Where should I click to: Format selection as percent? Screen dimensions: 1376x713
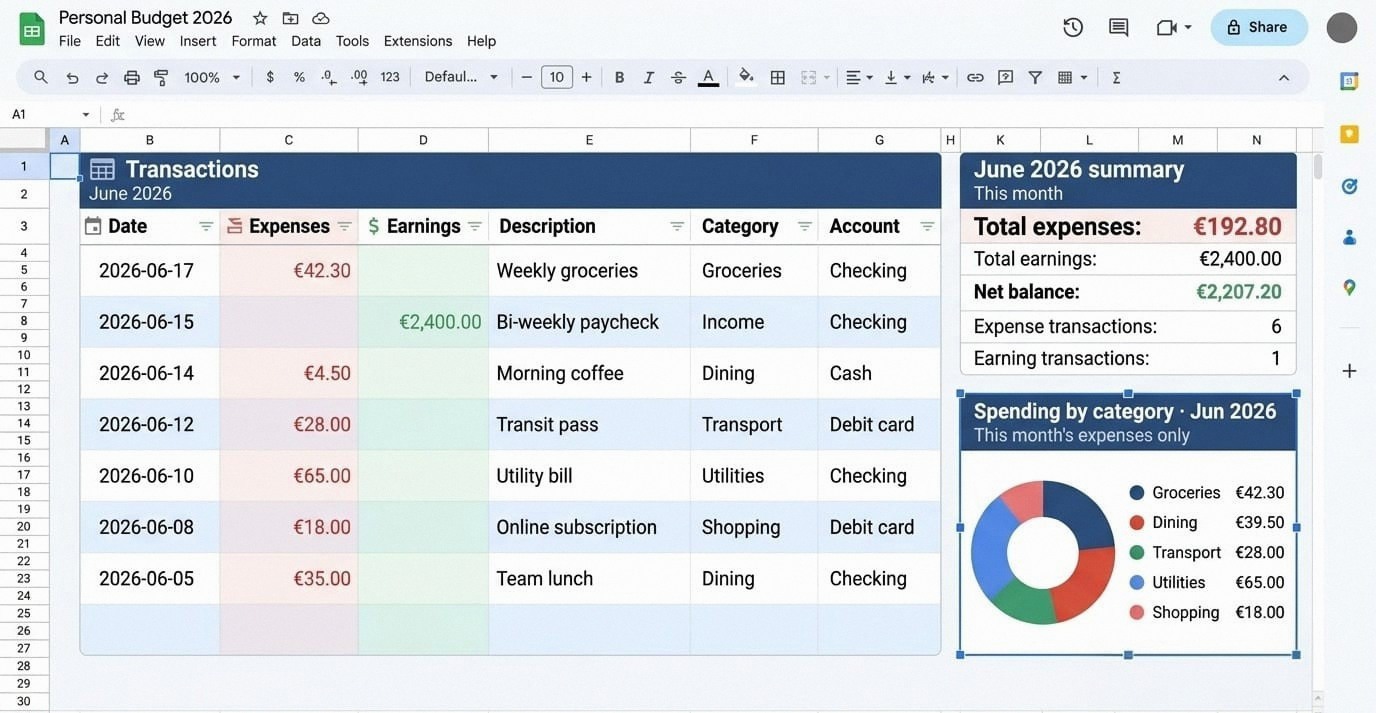(x=299, y=77)
